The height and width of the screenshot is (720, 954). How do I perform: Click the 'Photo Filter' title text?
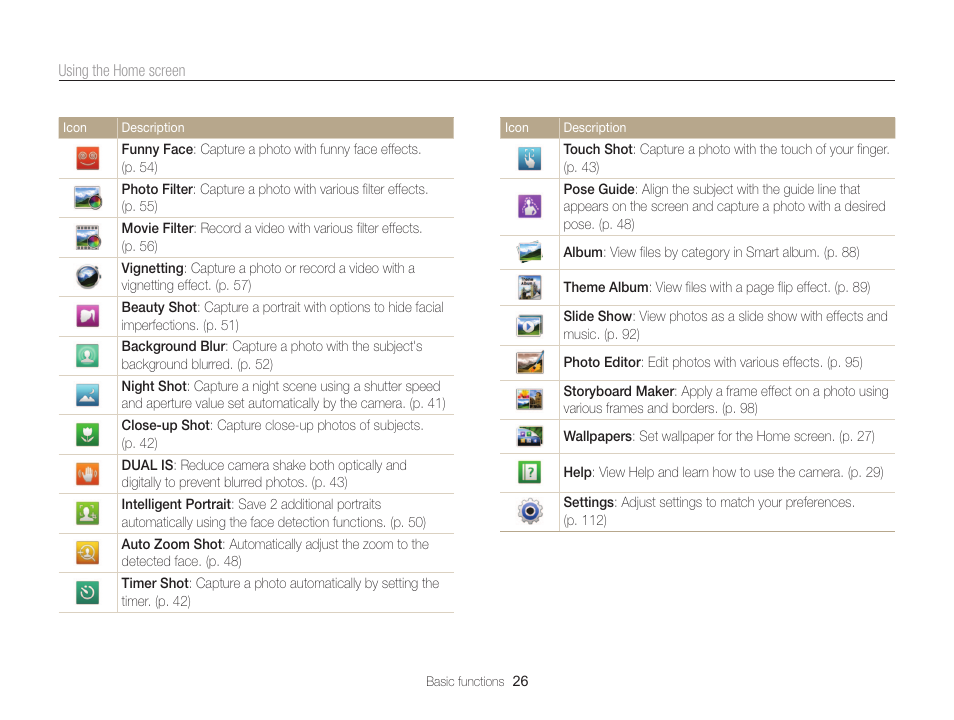(157, 189)
